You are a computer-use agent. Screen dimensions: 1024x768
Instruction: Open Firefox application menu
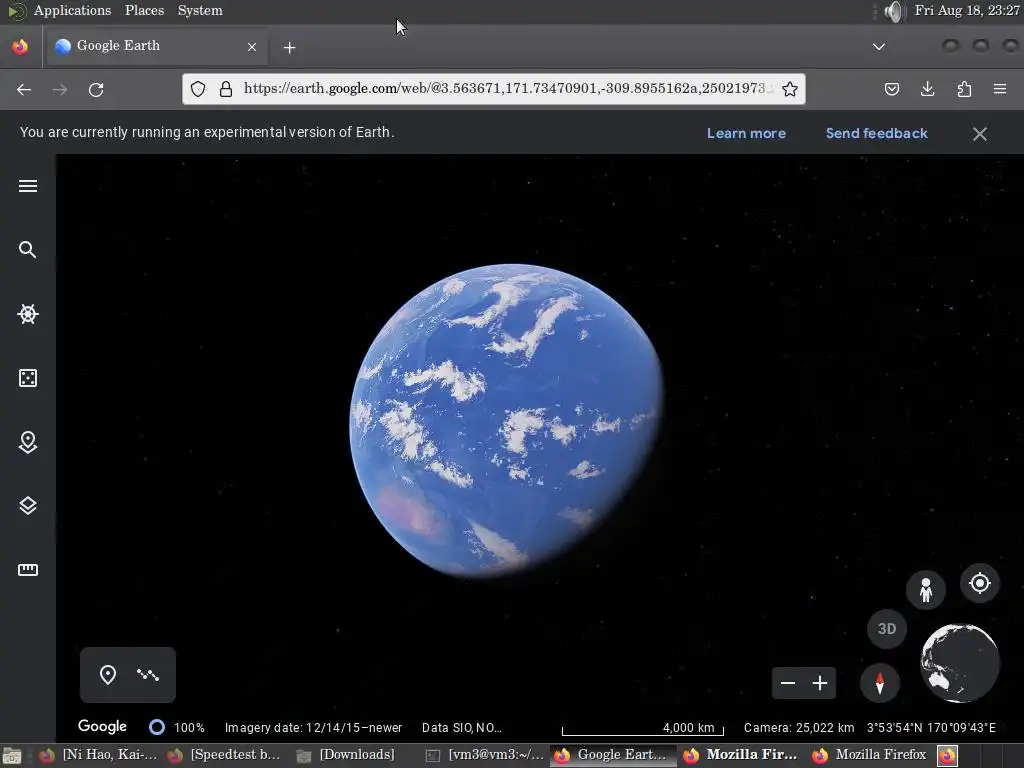[x=1000, y=89]
